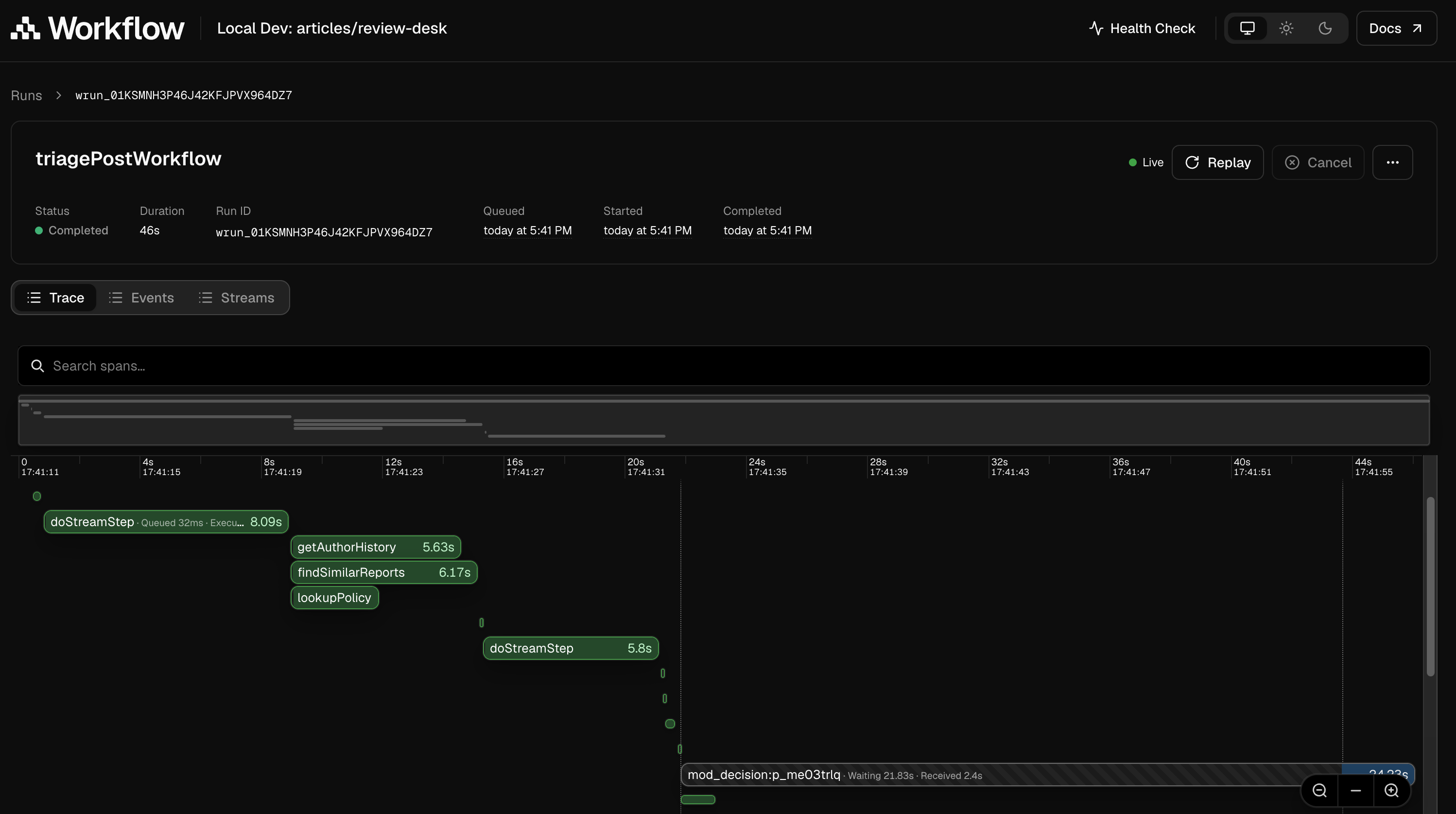
Task: Select the 8.09s doStreamStep span
Action: 166,522
